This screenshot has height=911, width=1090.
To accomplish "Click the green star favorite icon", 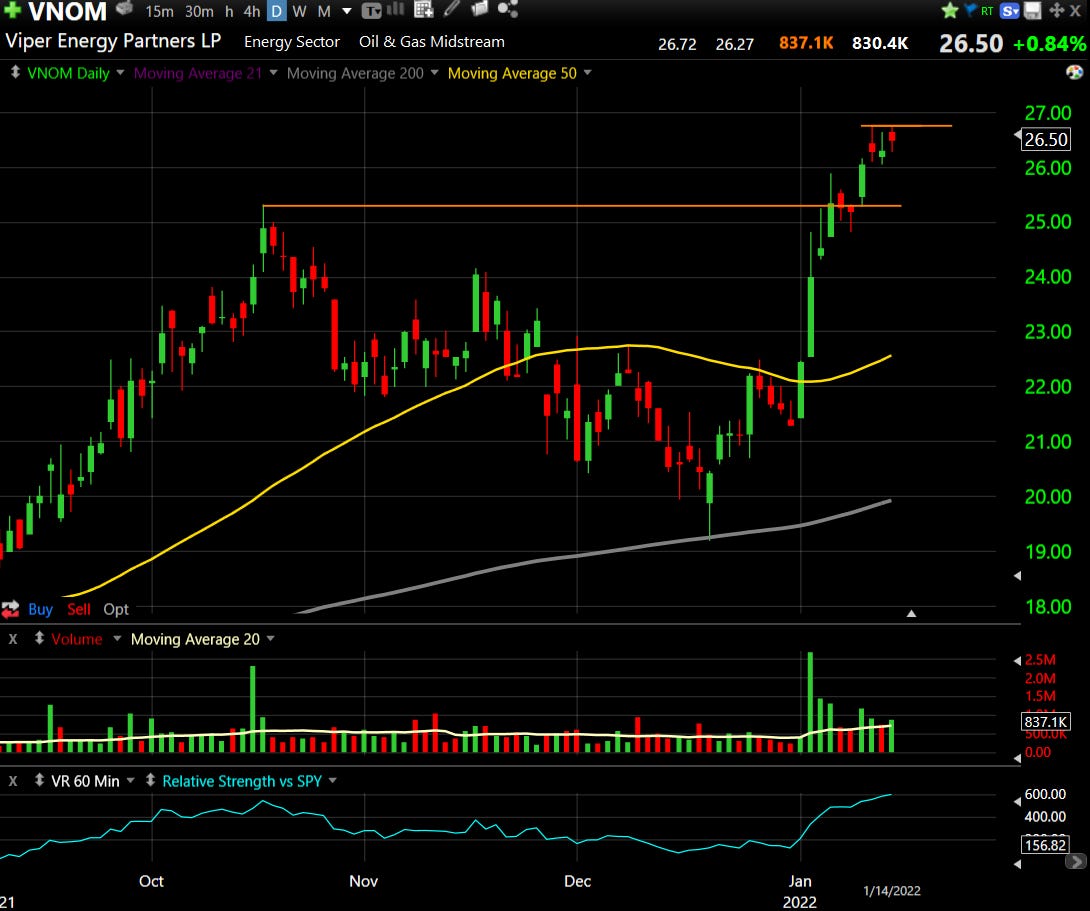I will click(950, 10).
